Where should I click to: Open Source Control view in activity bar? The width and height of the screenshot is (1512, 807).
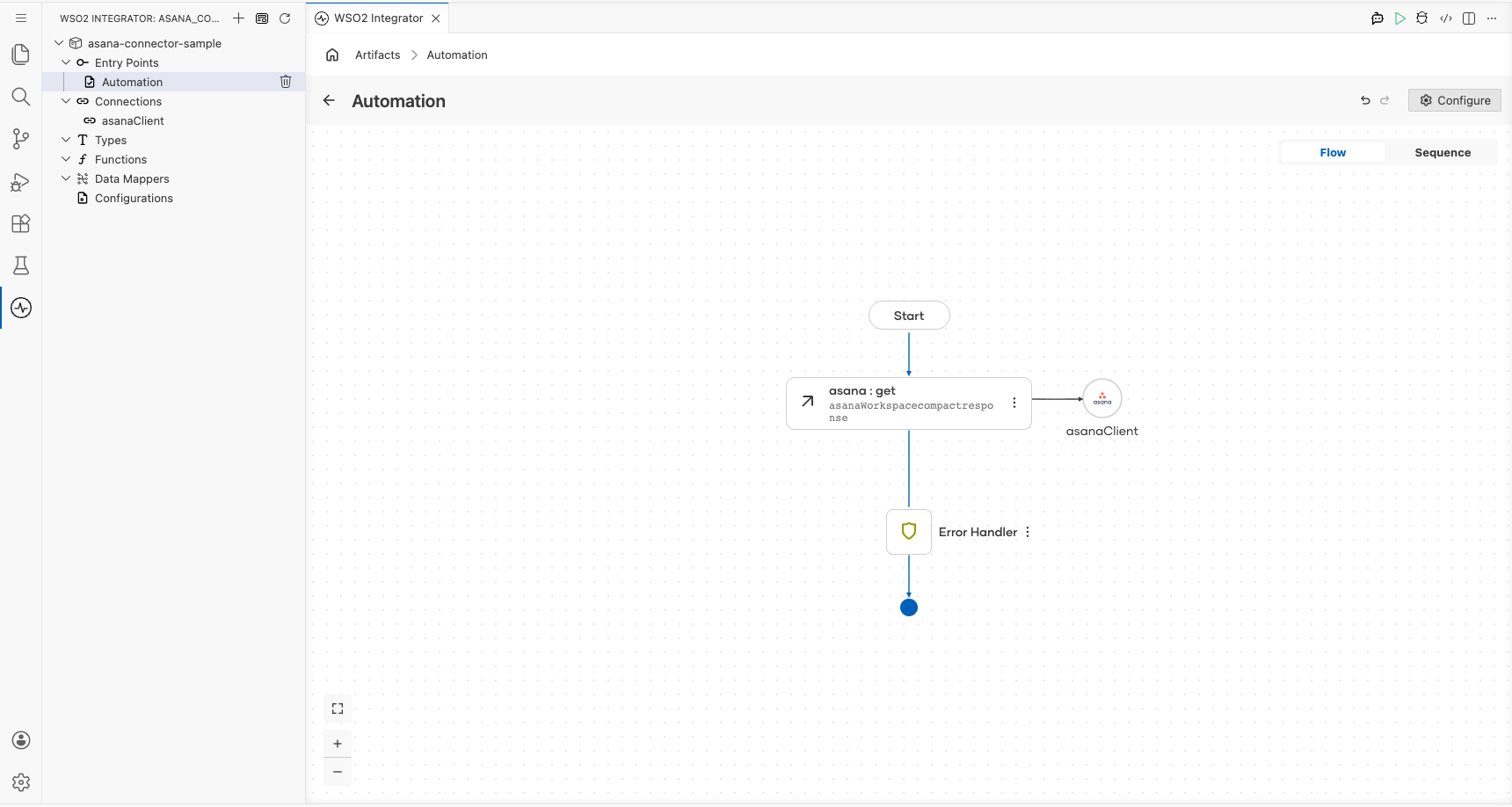[21, 139]
